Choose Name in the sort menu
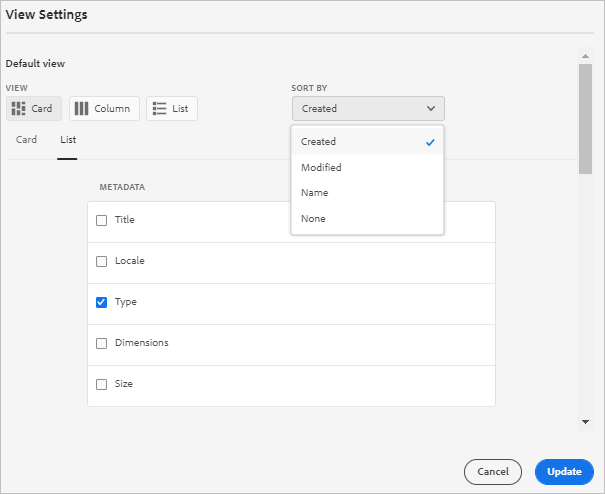The height and width of the screenshot is (494, 605). pos(314,193)
